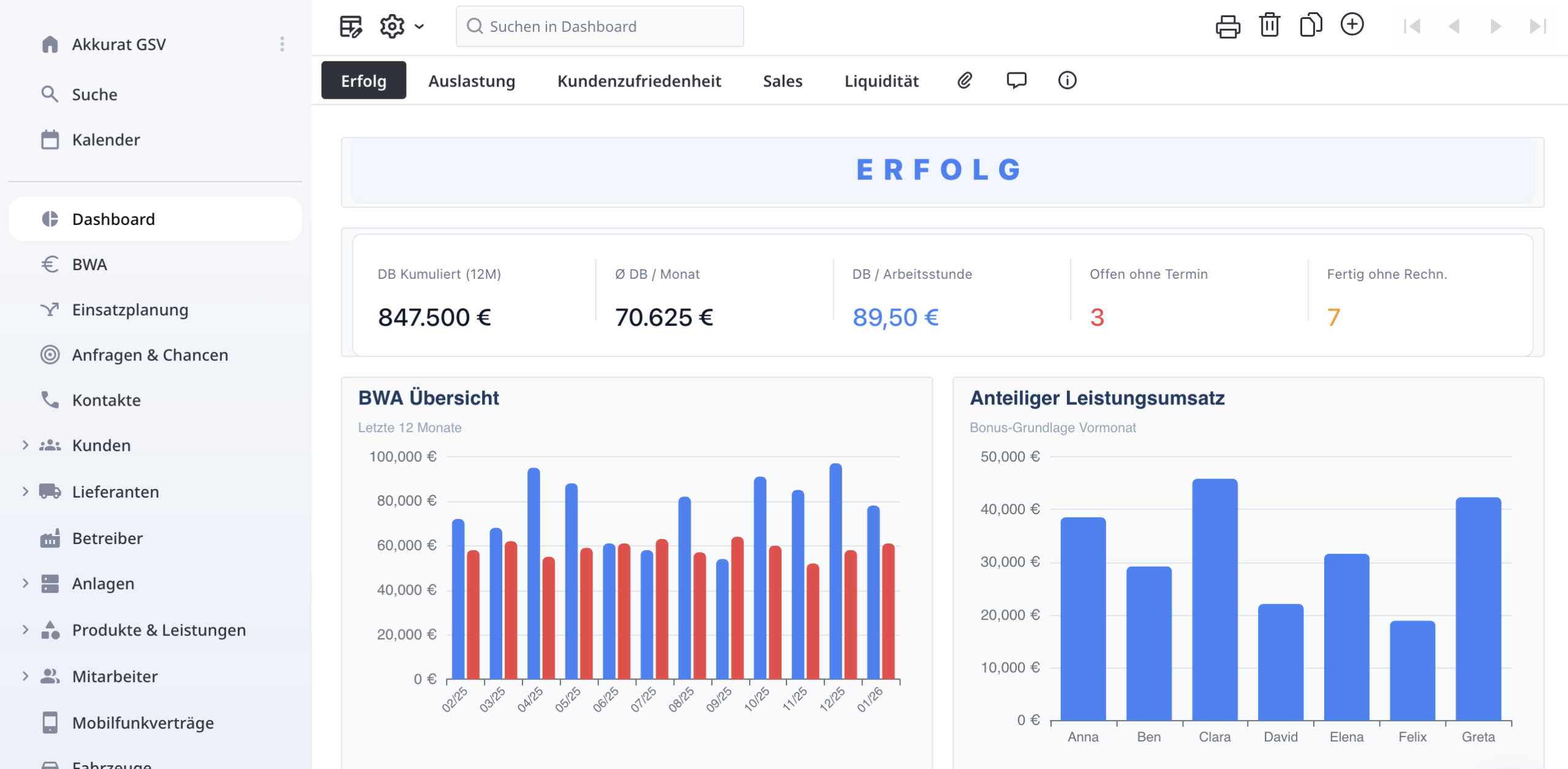Viewport: 1568px width, 769px height.
Task: Switch to the Auslastung tab
Action: click(x=472, y=81)
